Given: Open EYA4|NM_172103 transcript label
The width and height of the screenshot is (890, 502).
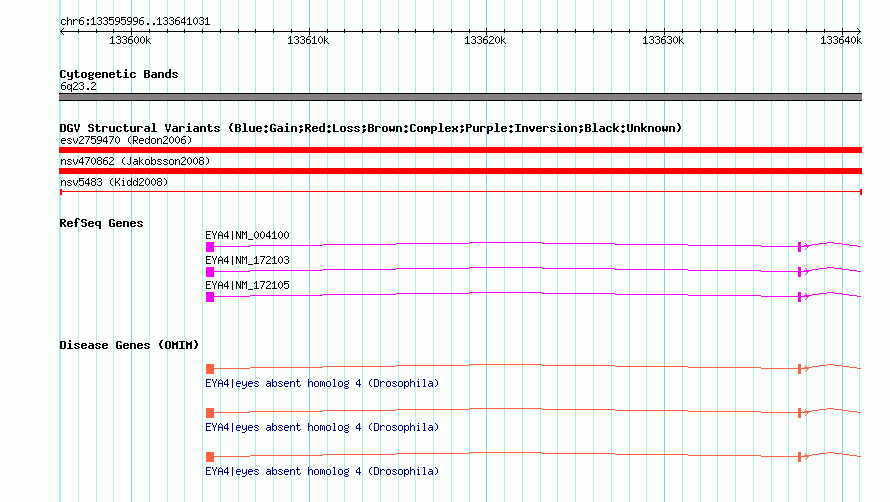Looking at the screenshot, I should tap(247, 260).
